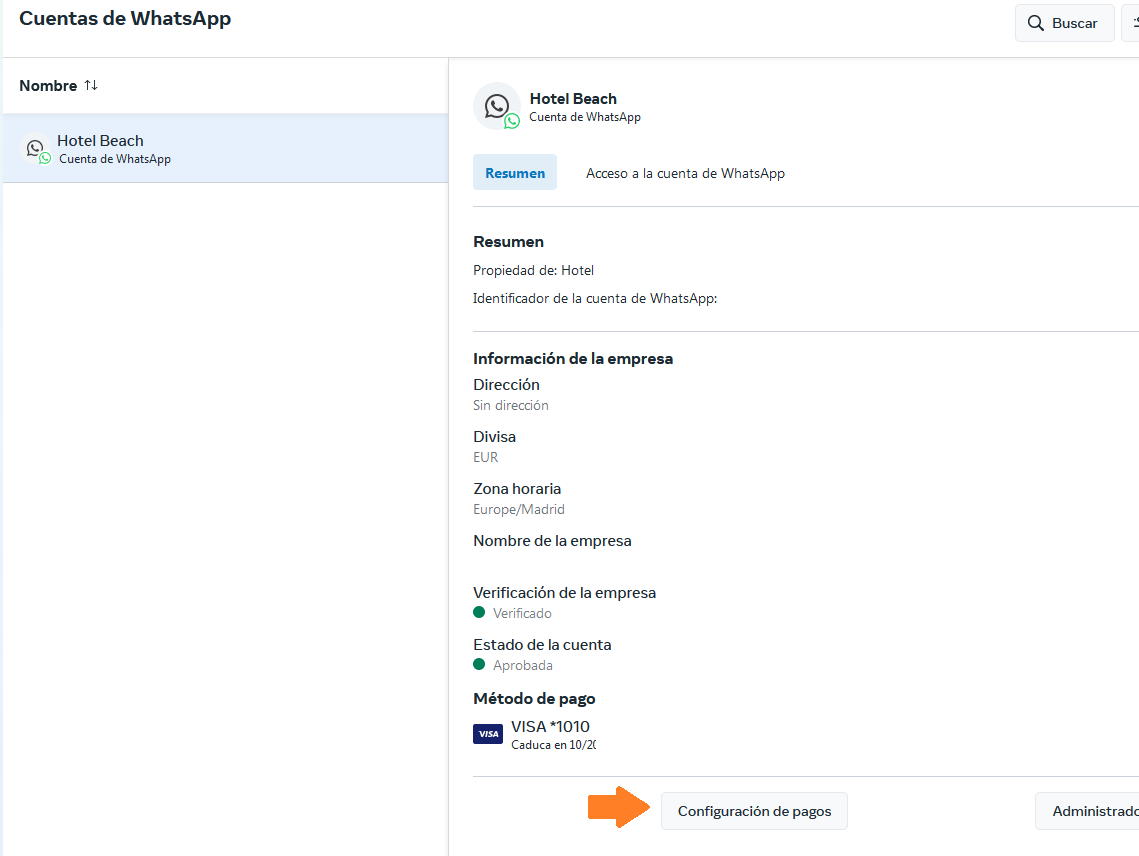The width and height of the screenshot is (1139, 856).
Task: Click the Verificado status text
Action: [x=522, y=613]
